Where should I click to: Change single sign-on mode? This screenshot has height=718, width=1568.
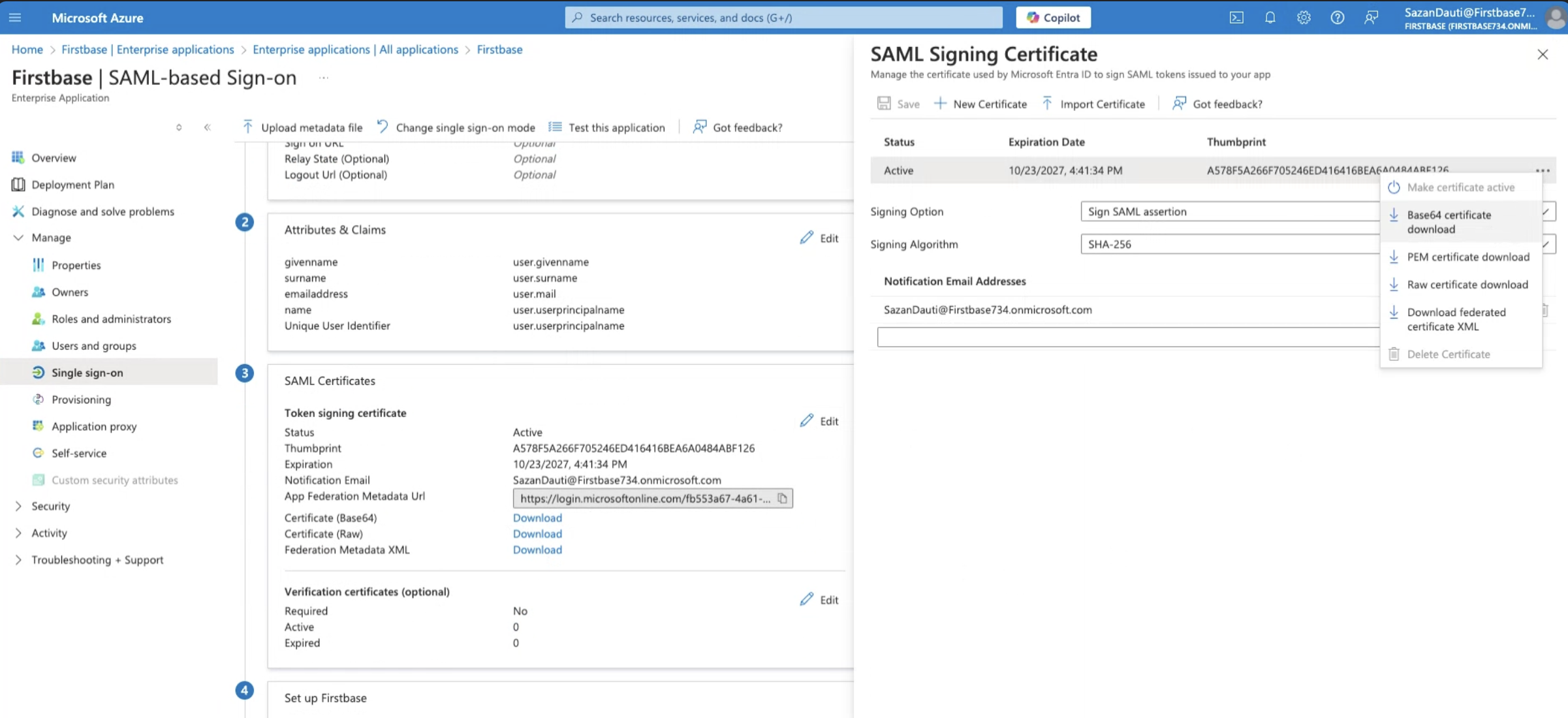click(456, 127)
